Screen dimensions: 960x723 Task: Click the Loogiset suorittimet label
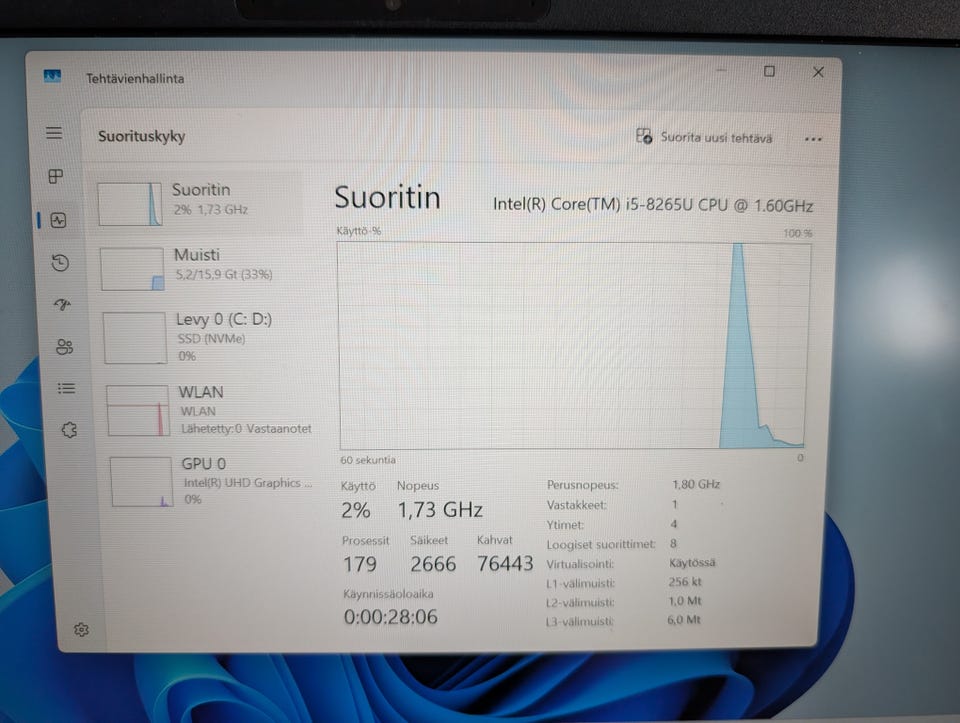coord(601,544)
